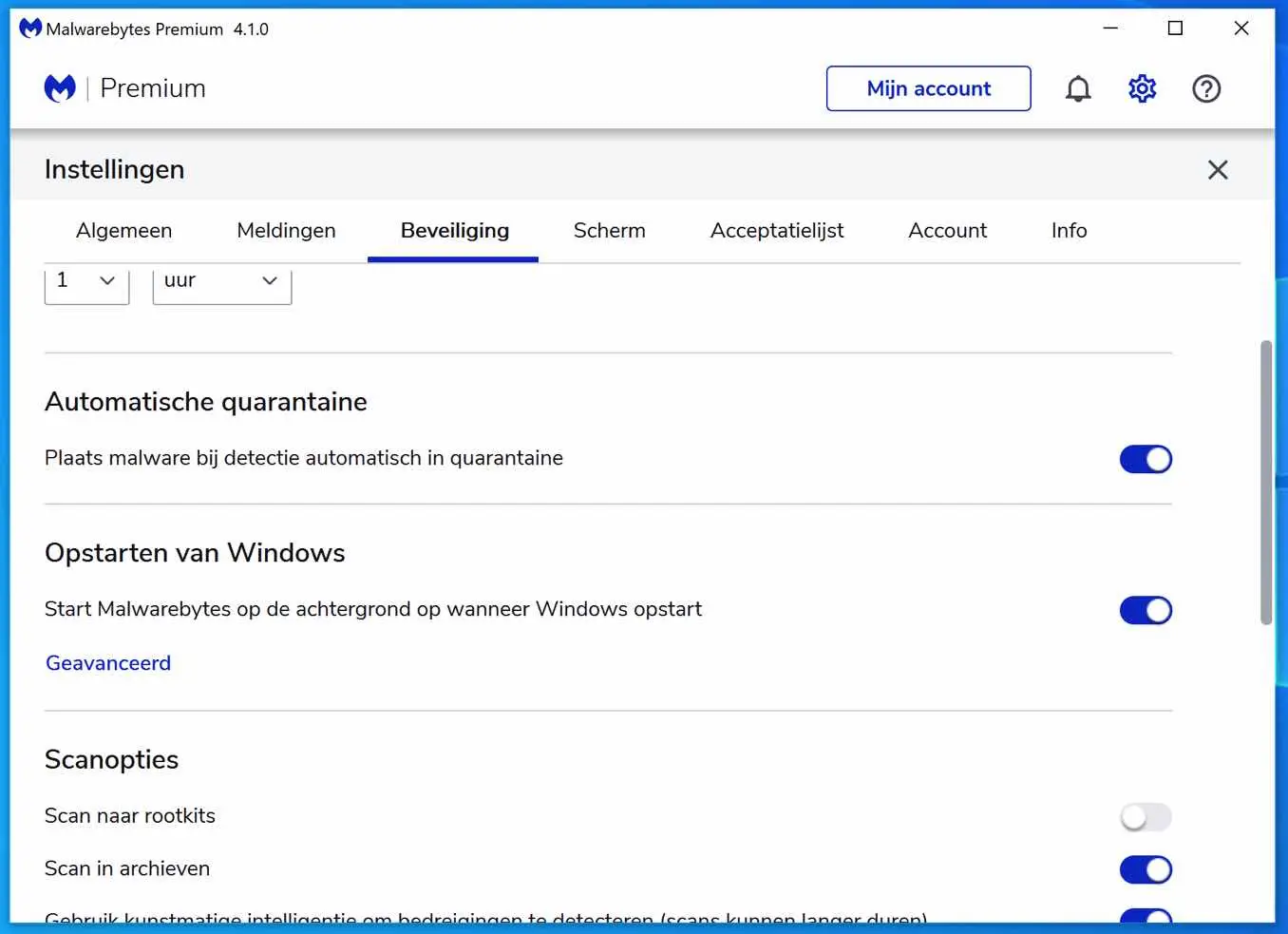The image size is (1288, 934).
Task: Click the Opstarten van Windows heading
Action: coord(195,553)
